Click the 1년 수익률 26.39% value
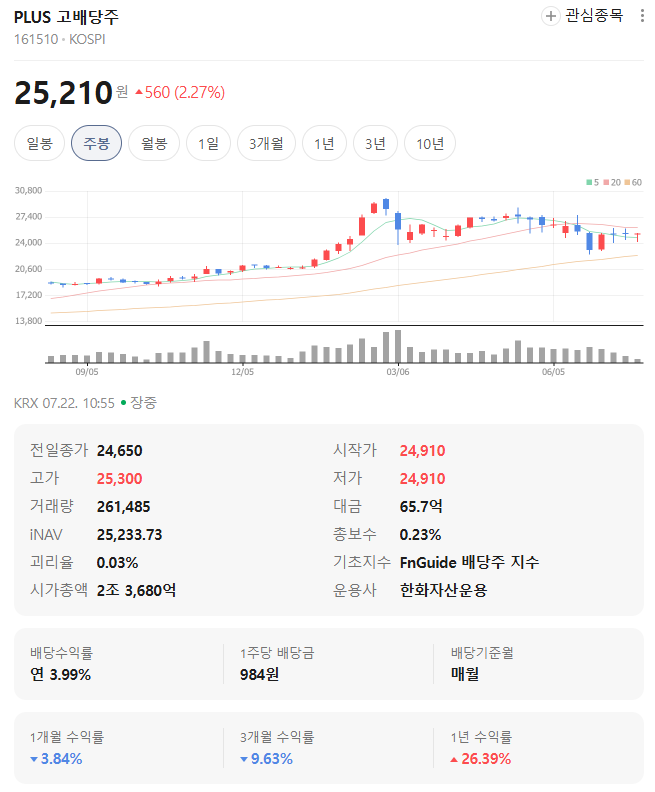Screen dimensions: 655x792 [480, 759]
